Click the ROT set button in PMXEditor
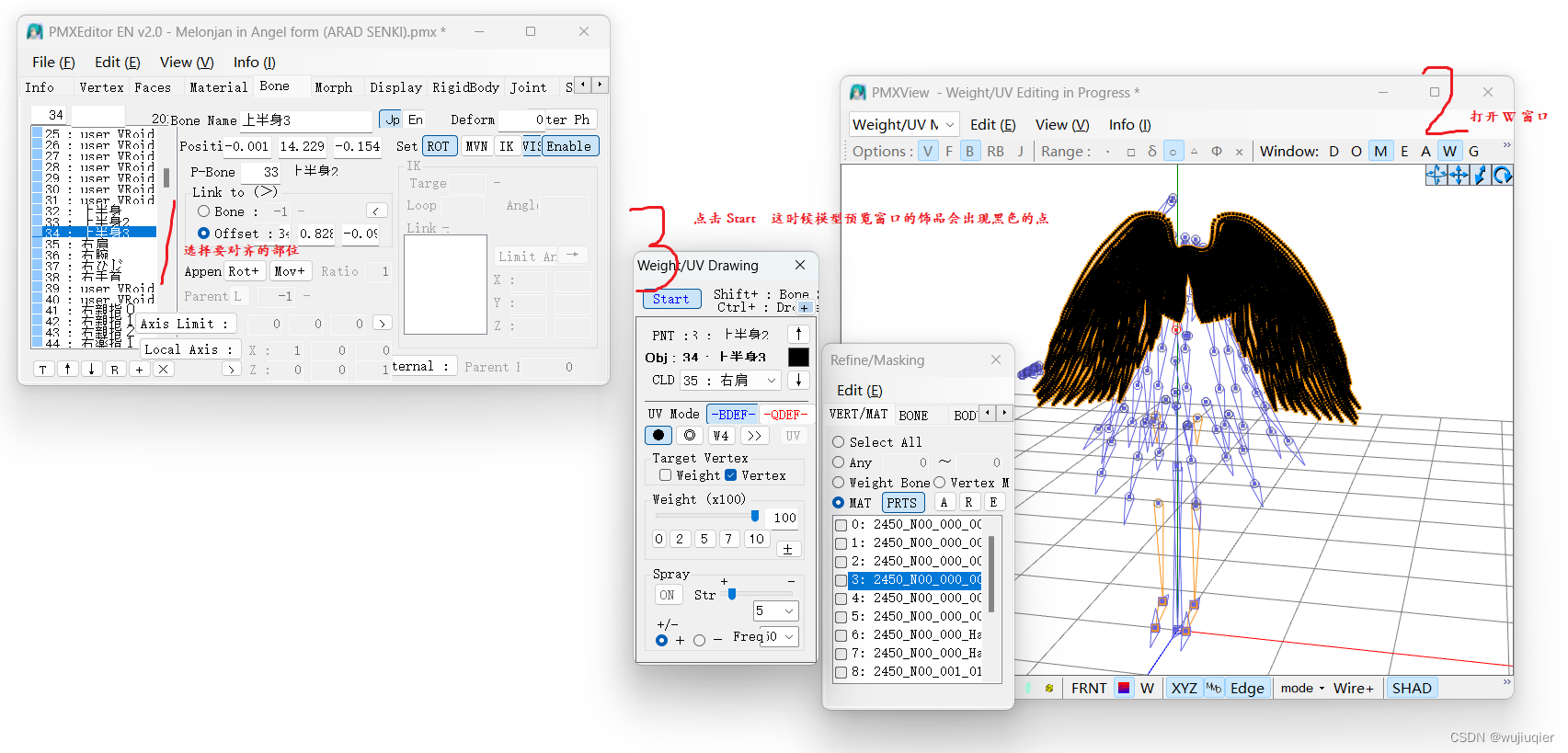1568x753 pixels. (438, 146)
